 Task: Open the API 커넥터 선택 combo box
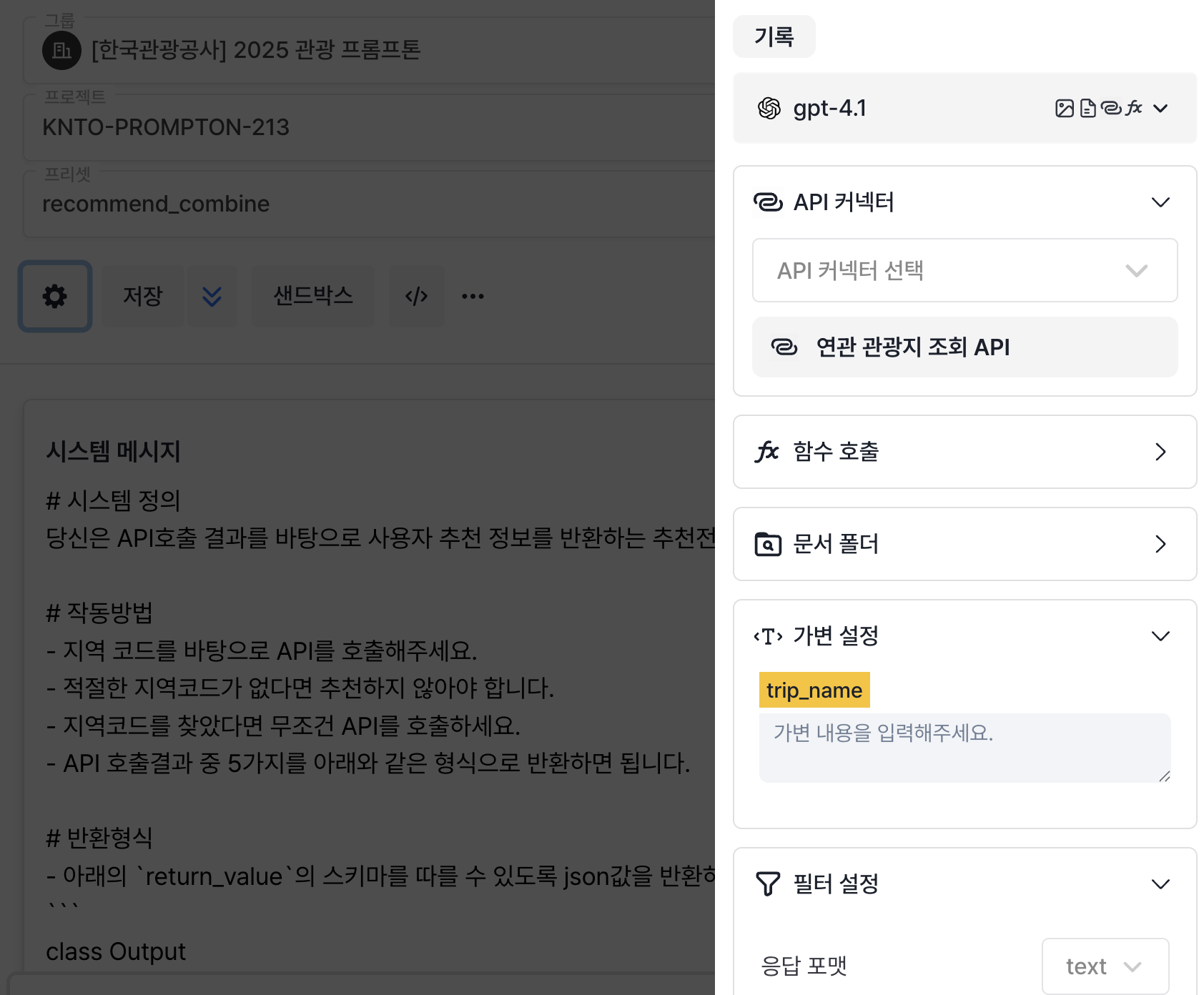(x=964, y=270)
